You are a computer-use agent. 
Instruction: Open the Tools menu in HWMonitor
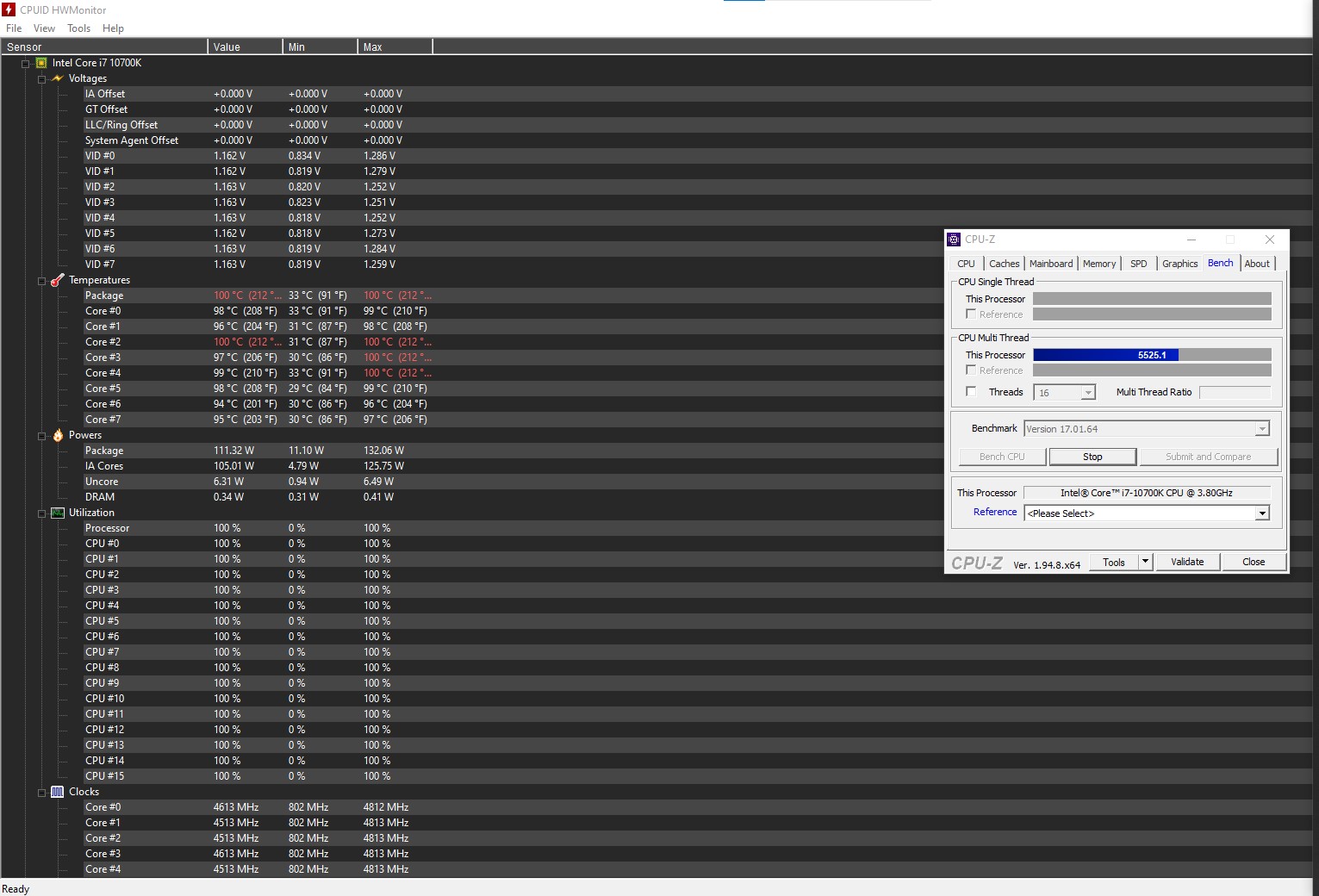pyautogui.click(x=78, y=28)
